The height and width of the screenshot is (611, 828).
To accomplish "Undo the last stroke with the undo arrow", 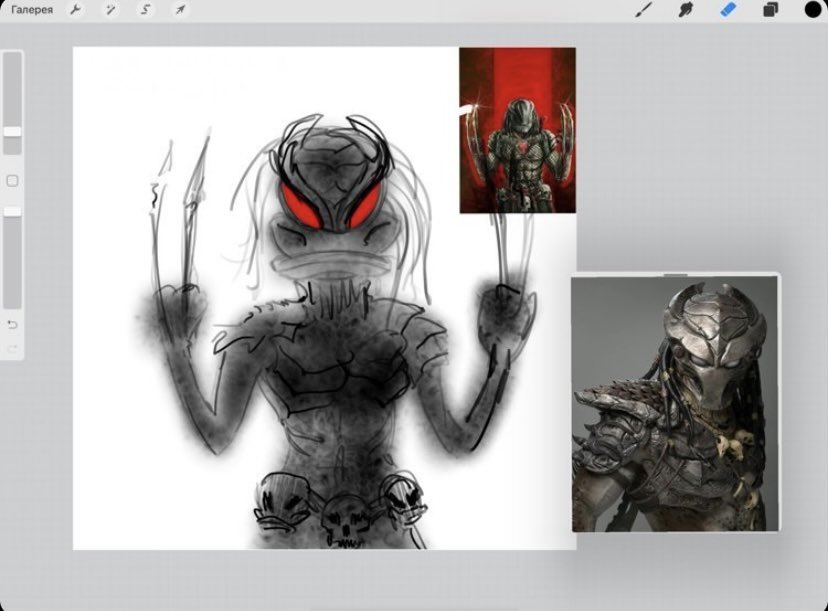I will pyautogui.click(x=13, y=324).
